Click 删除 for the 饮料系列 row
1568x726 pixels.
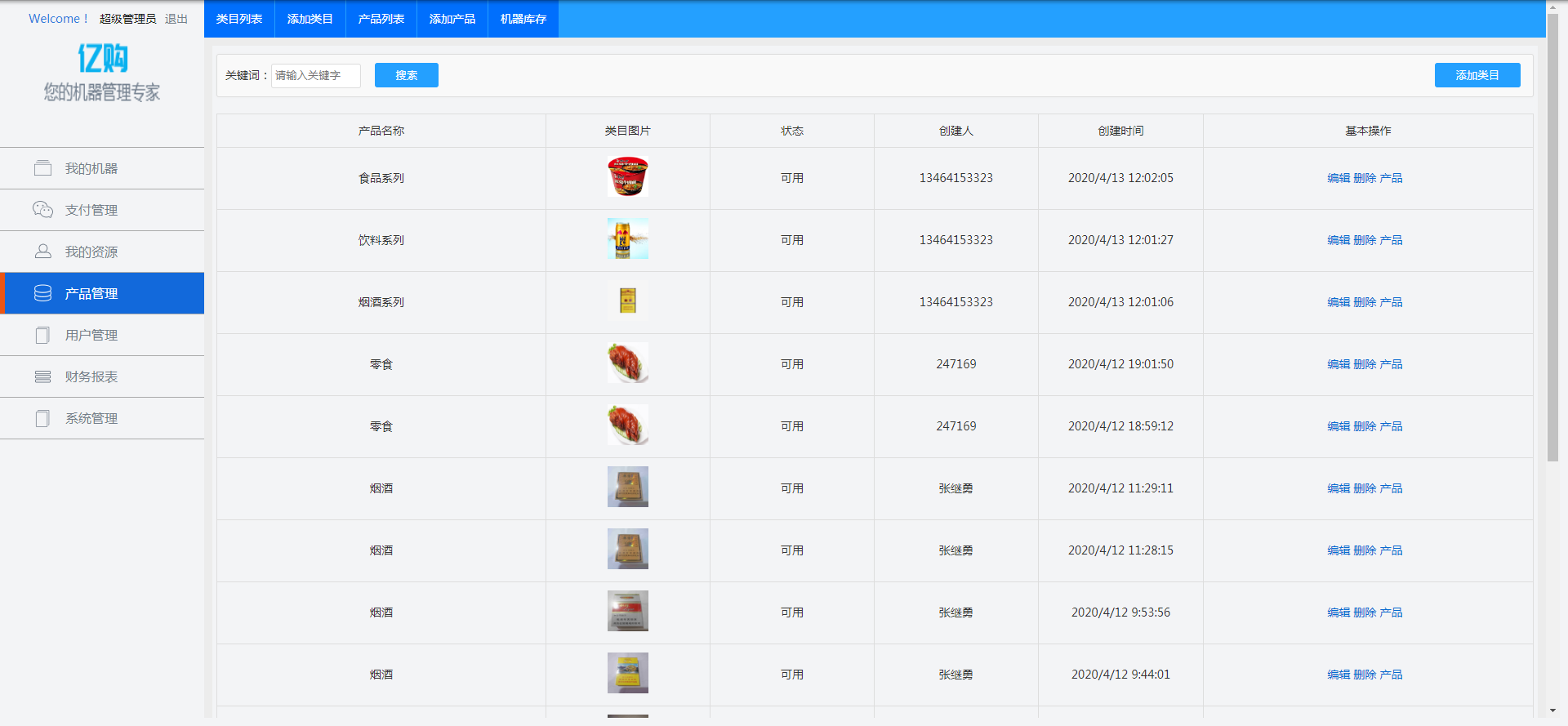[1365, 240]
